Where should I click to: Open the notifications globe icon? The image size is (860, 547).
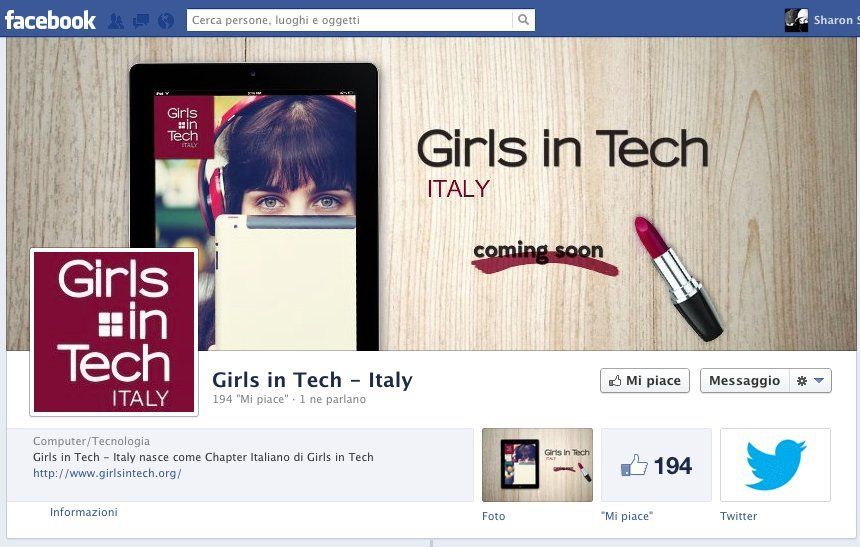point(166,21)
